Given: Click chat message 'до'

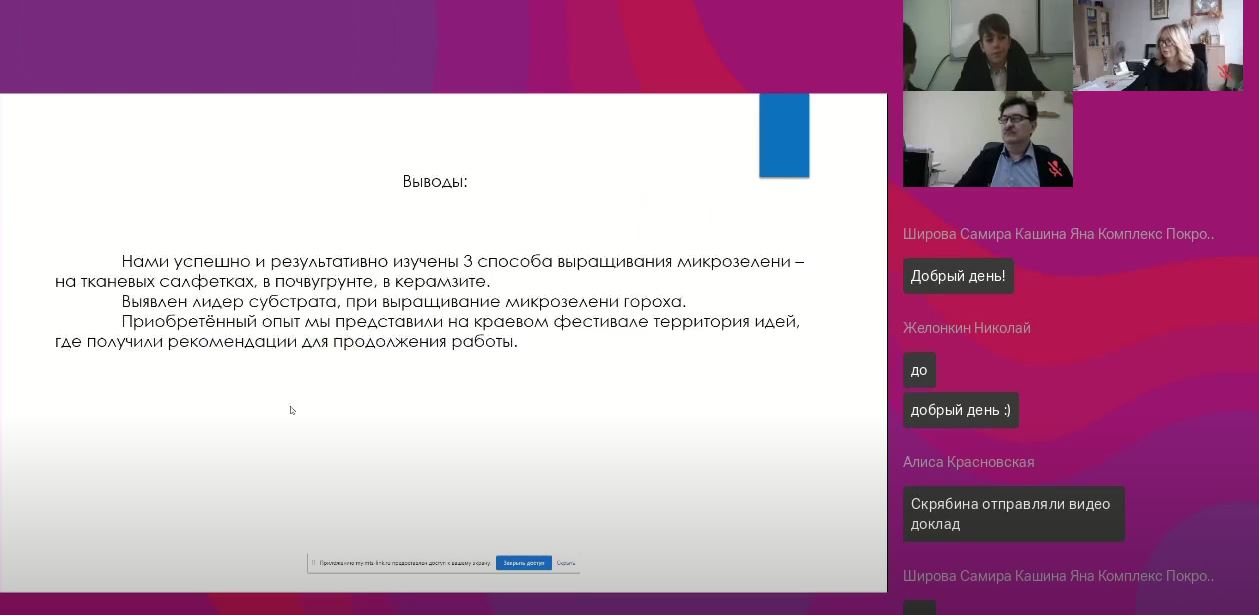Looking at the screenshot, I should tap(919, 370).
